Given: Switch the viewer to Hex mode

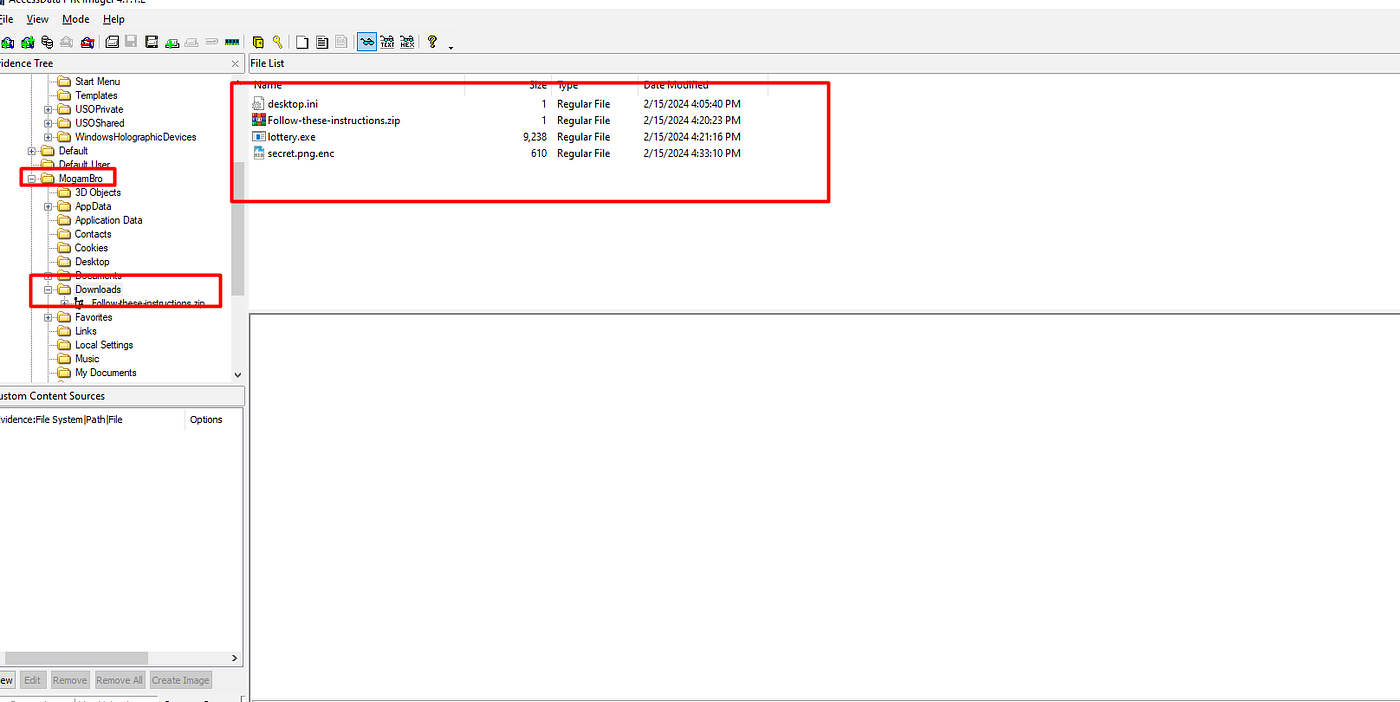Looking at the screenshot, I should 408,42.
